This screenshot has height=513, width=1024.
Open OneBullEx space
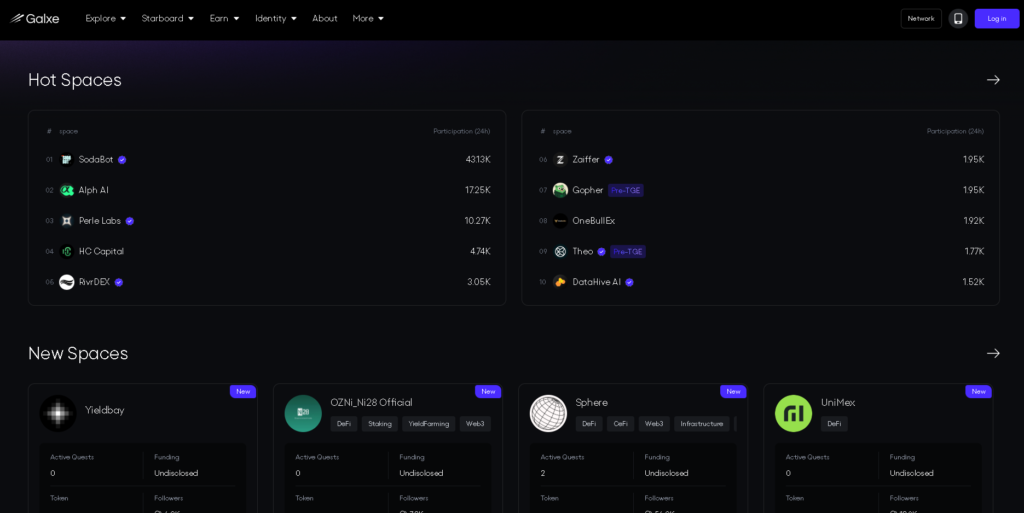594,221
